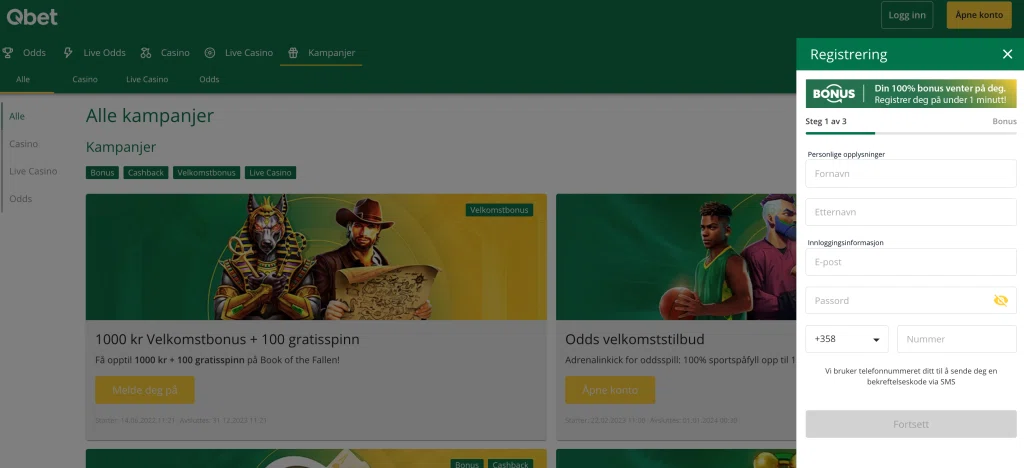Click the Velkomstbonus badge on campaign image
The width and height of the screenshot is (1024, 468).
[x=500, y=210]
